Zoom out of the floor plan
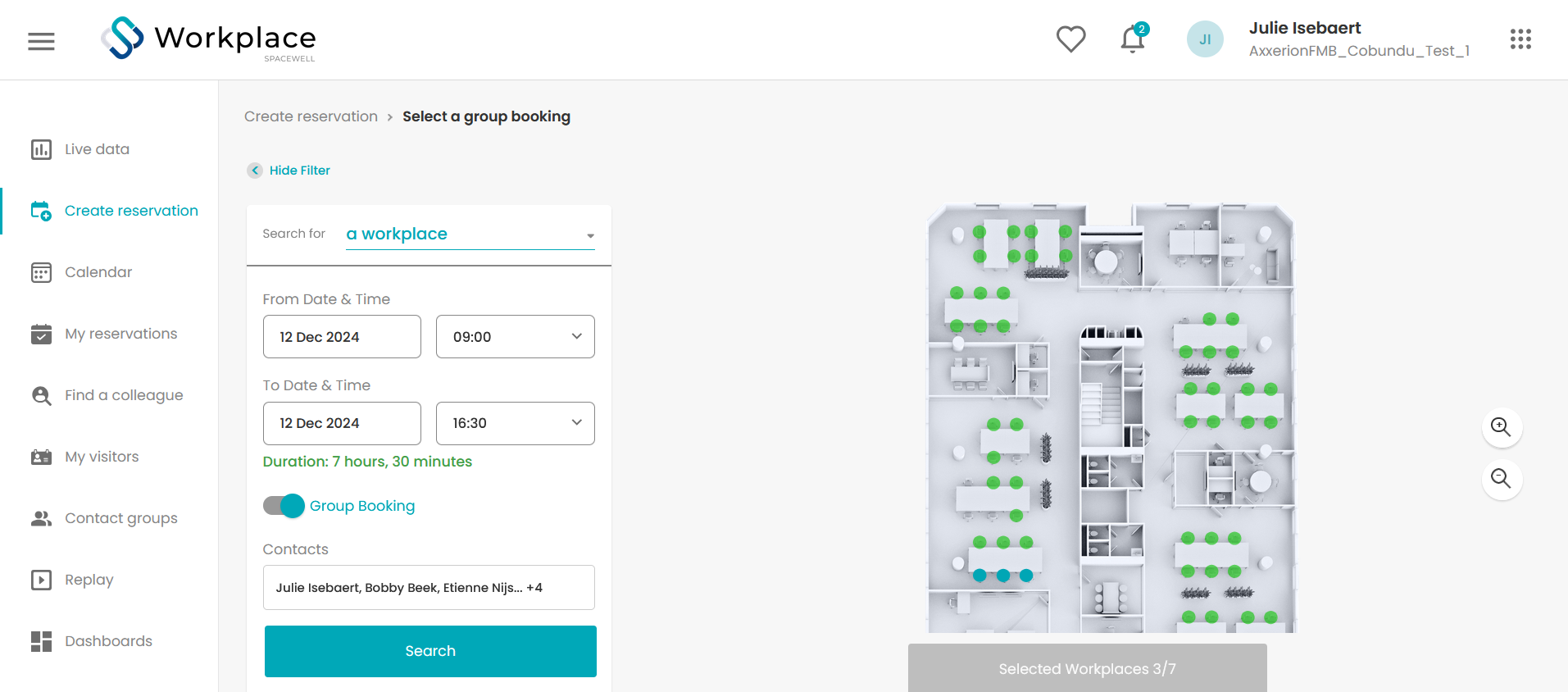 coord(1502,479)
